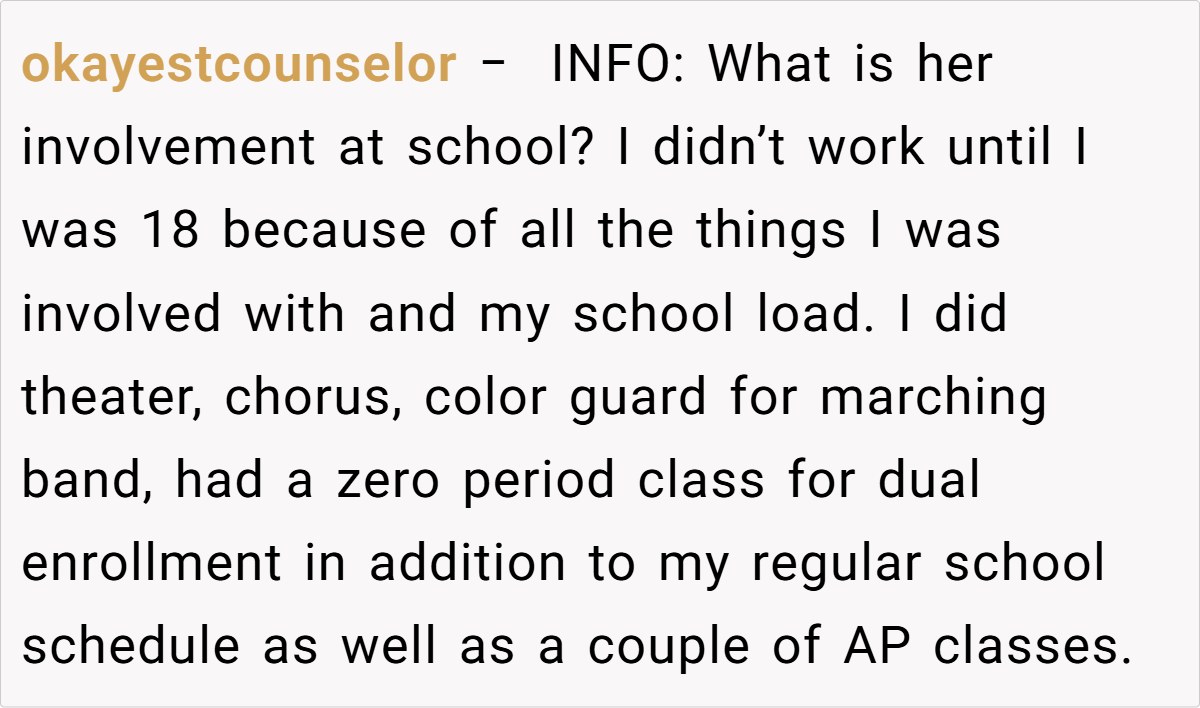Screen dimensions: 1200x708
Task: Click the okayestcounselor username link
Action: pos(239,66)
